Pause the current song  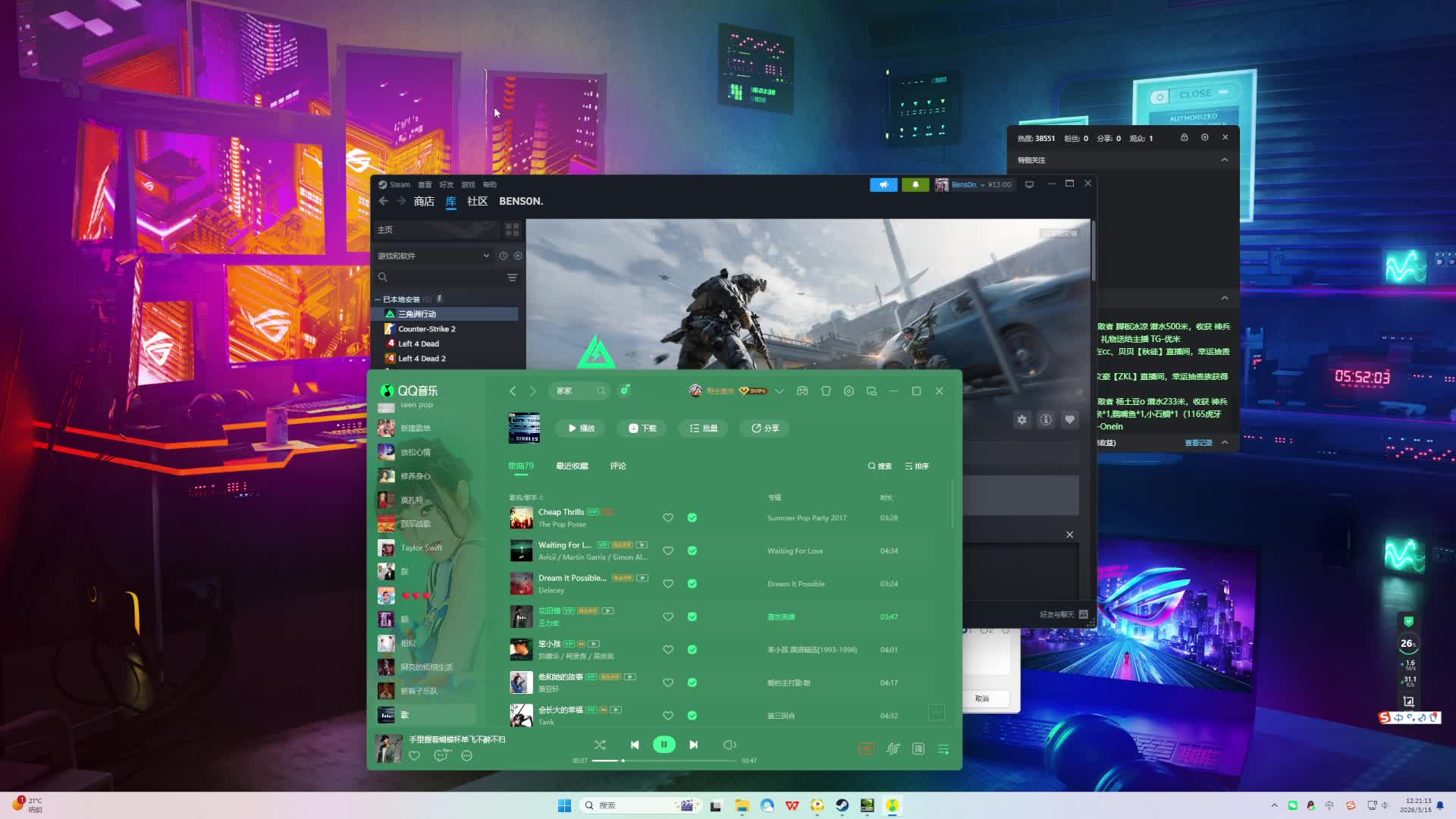[664, 745]
